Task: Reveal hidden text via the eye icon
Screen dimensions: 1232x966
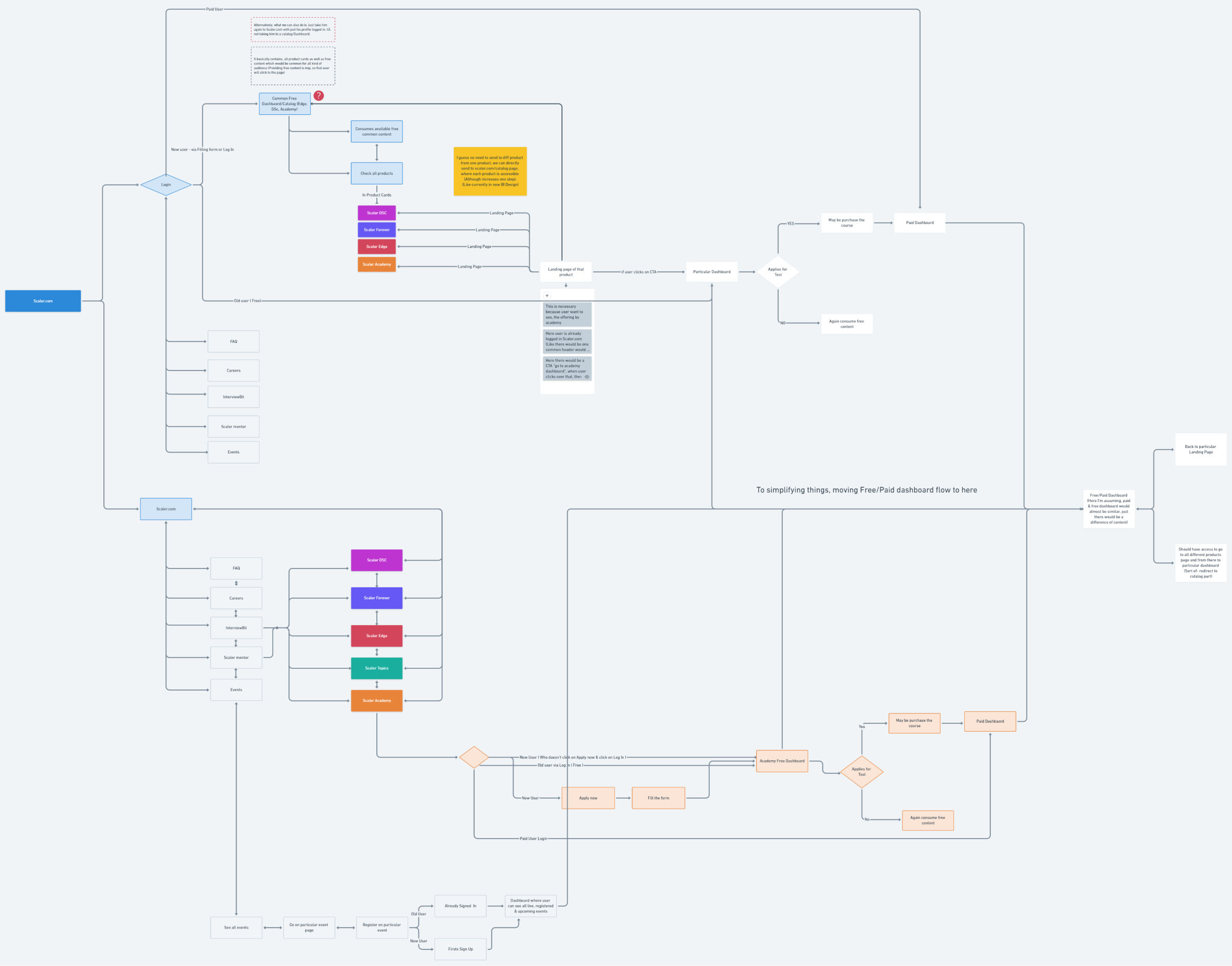Action: coord(586,377)
